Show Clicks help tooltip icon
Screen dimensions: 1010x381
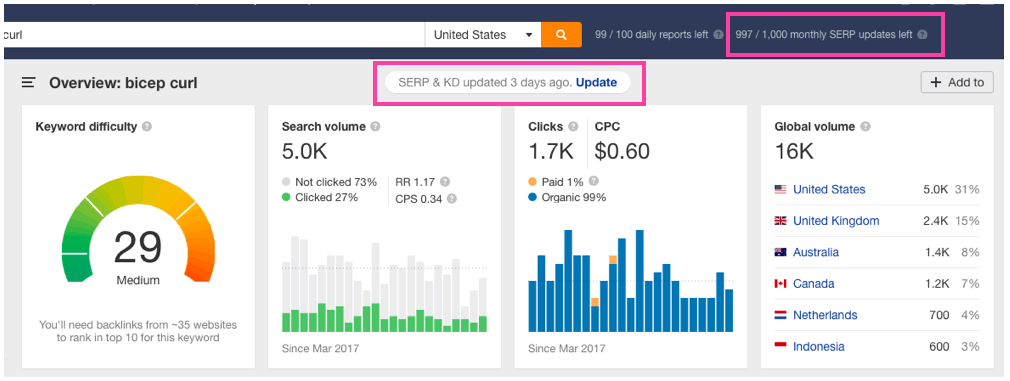[x=573, y=126]
